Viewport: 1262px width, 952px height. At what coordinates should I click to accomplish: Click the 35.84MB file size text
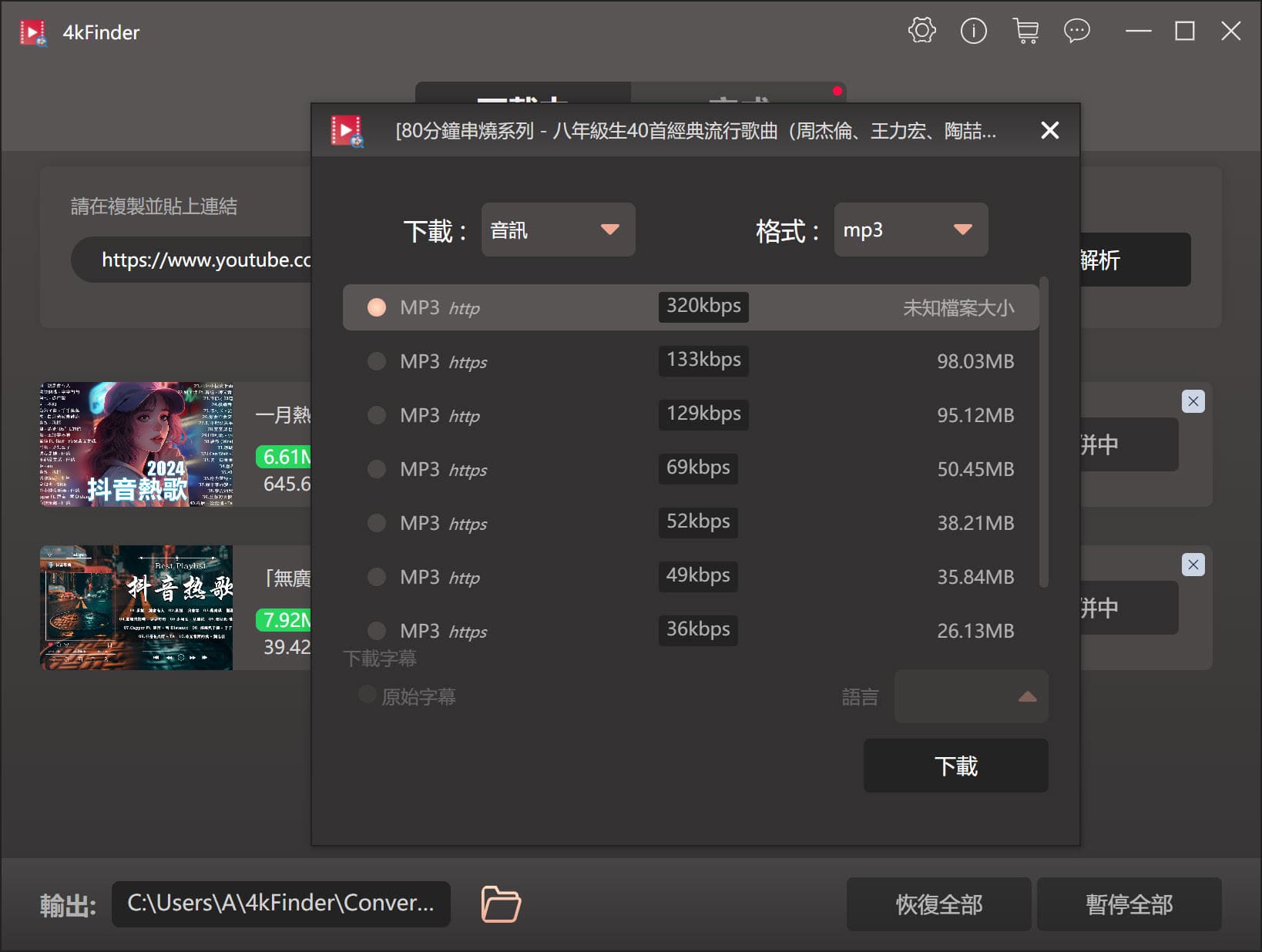[x=975, y=577]
